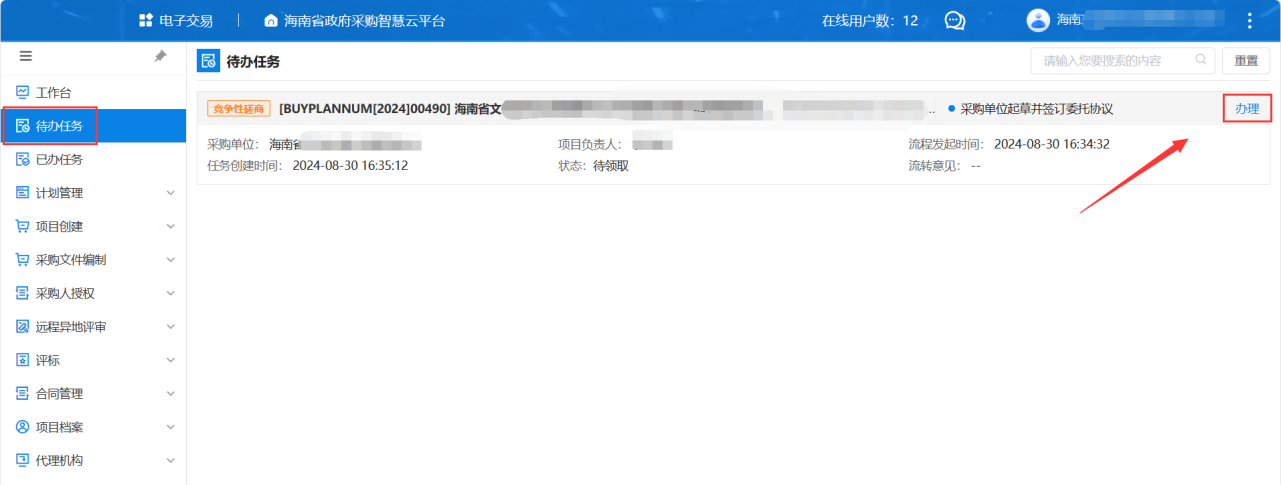Click 流程发起时间 value 2024-08-30 16:34:32
The width and height of the screenshot is (1281, 485).
pyautogui.click(x=1052, y=144)
